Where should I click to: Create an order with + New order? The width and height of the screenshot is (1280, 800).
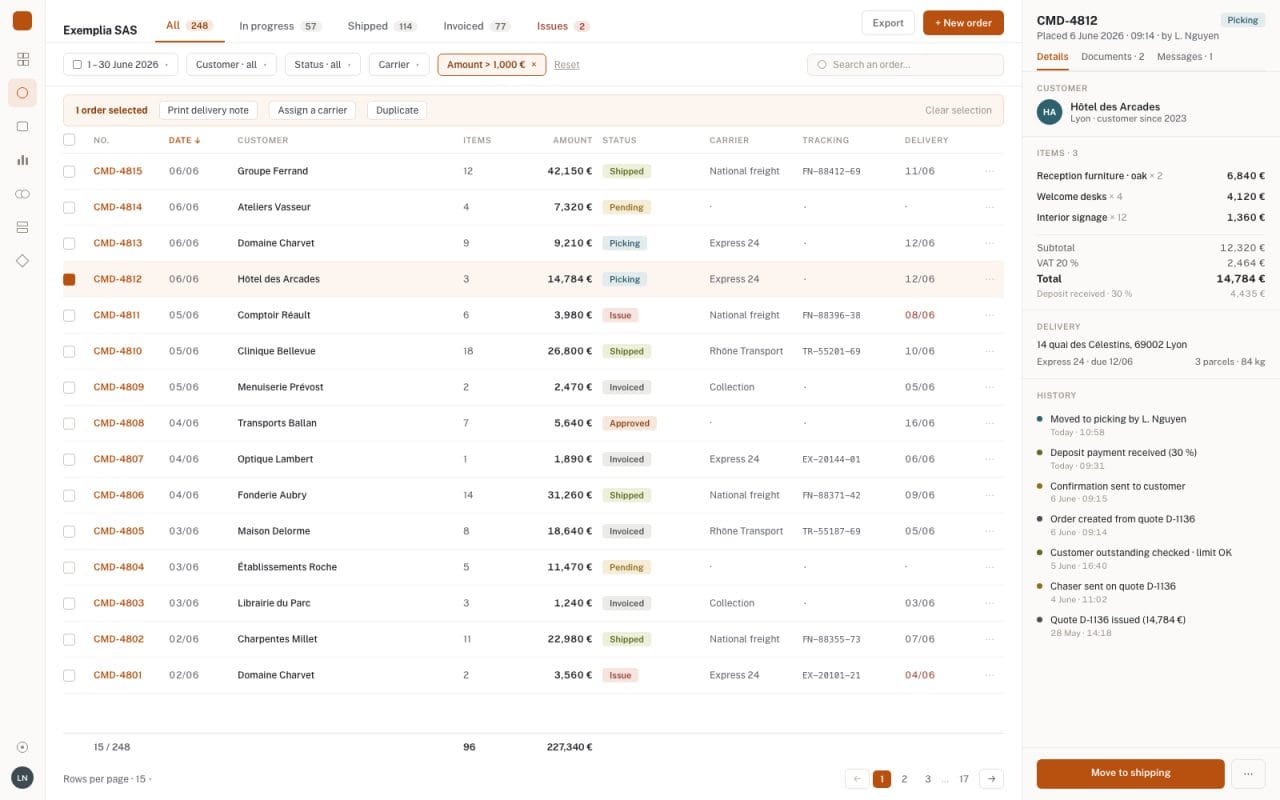[963, 23]
